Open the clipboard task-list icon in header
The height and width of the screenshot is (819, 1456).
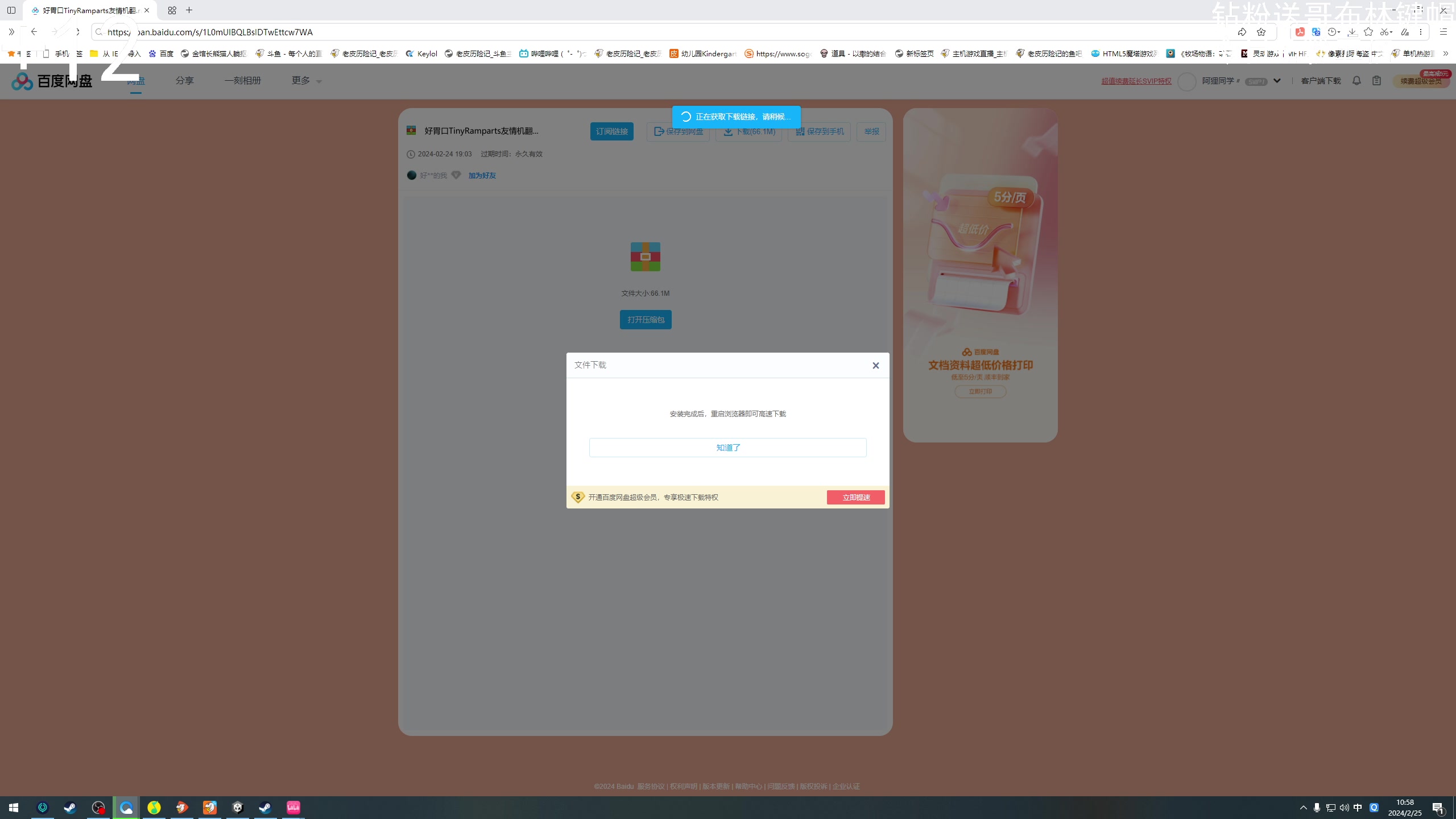[x=1376, y=81]
